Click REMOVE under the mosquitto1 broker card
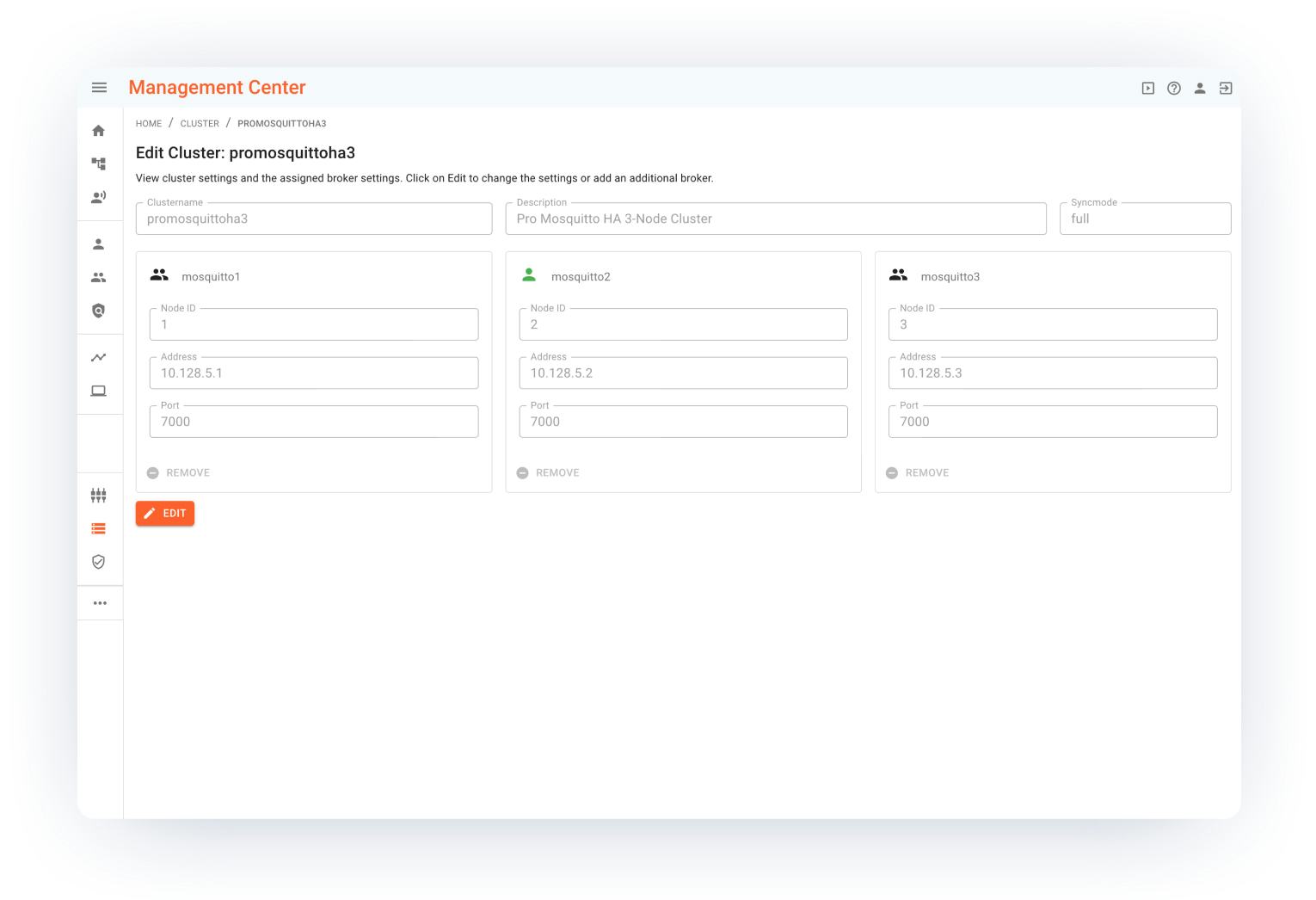 [179, 472]
